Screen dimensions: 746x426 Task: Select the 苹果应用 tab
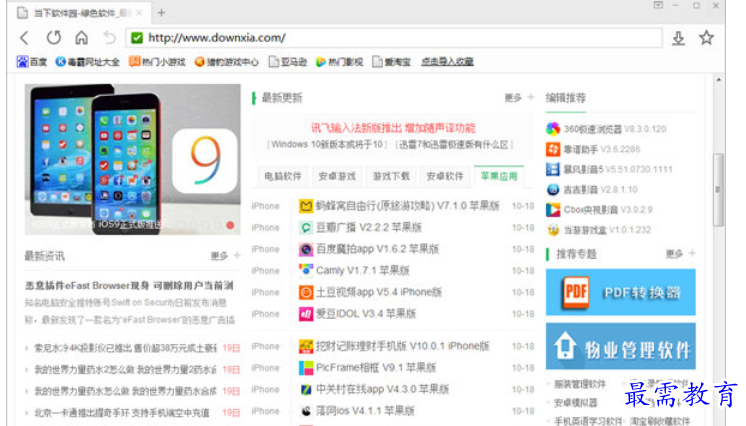[499, 176]
